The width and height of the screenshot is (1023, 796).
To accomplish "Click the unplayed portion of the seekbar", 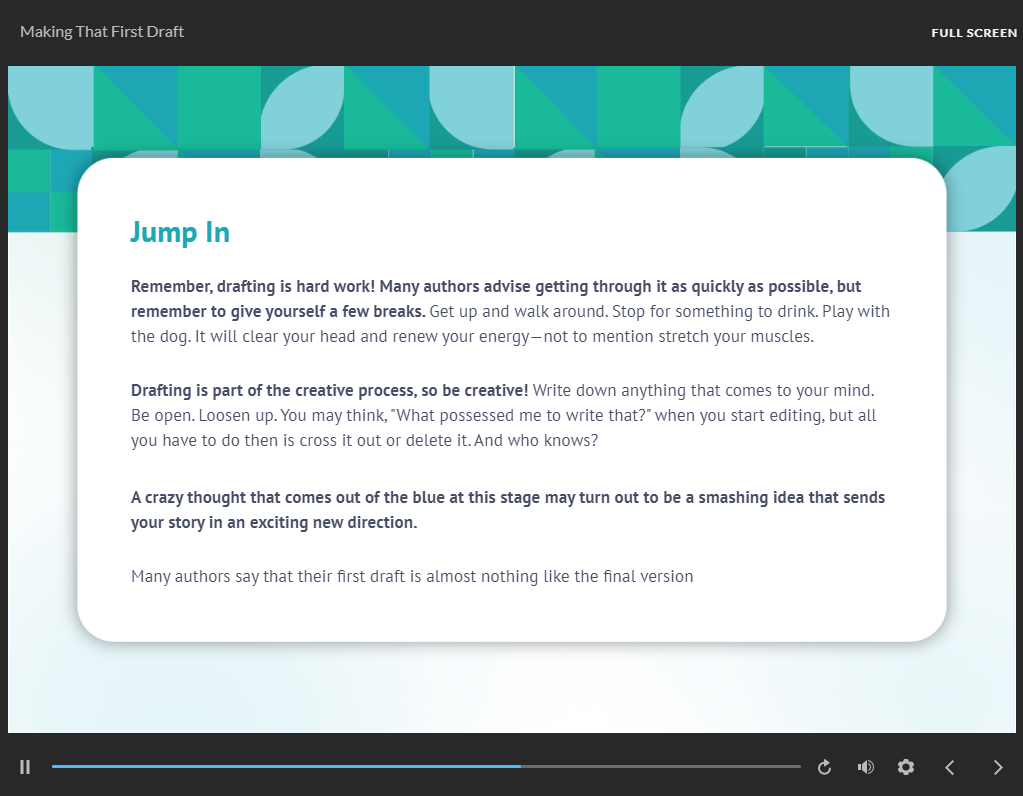I will 660,766.
